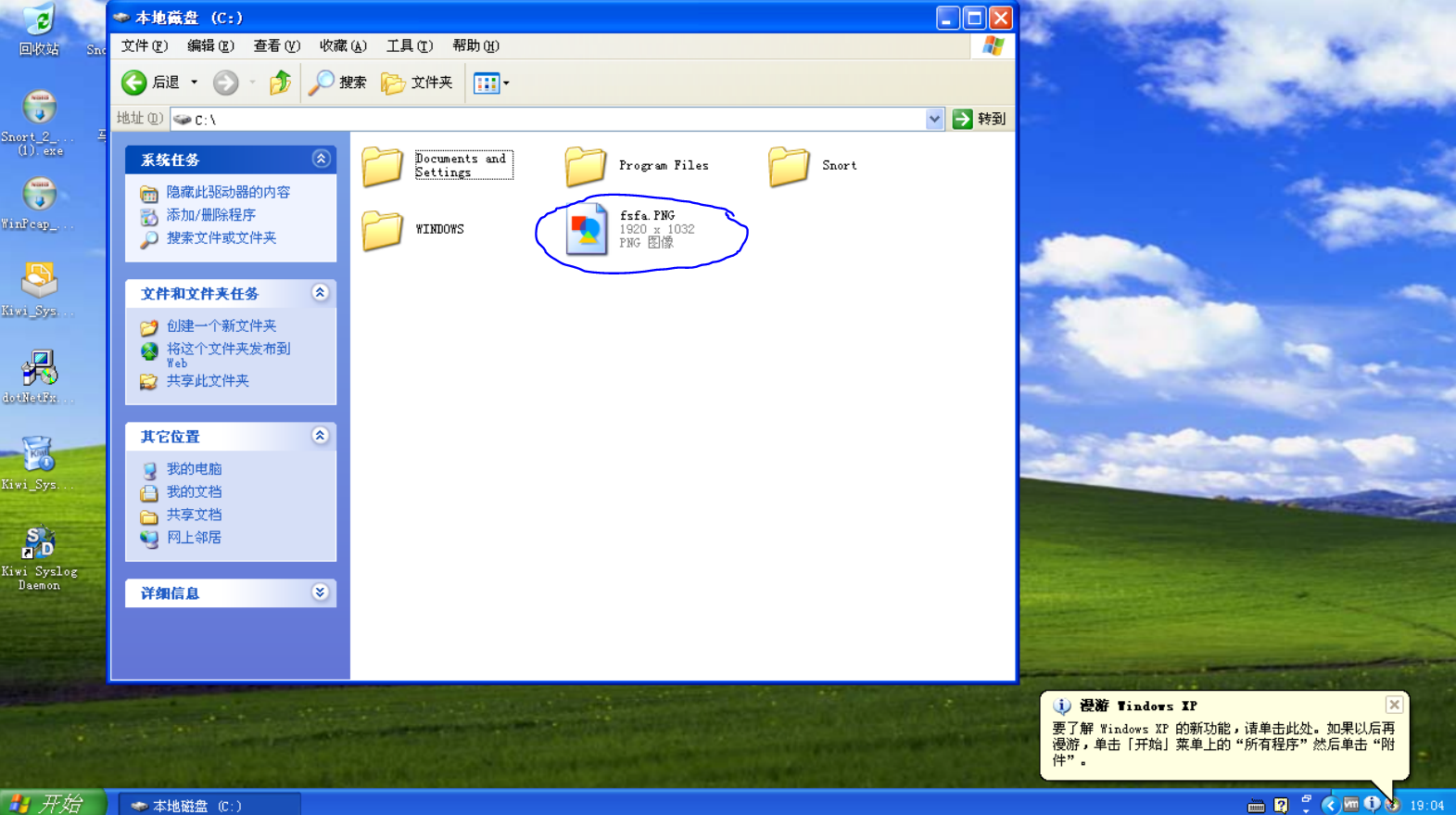Go to 共享文档 in other places

click(194, 515)
